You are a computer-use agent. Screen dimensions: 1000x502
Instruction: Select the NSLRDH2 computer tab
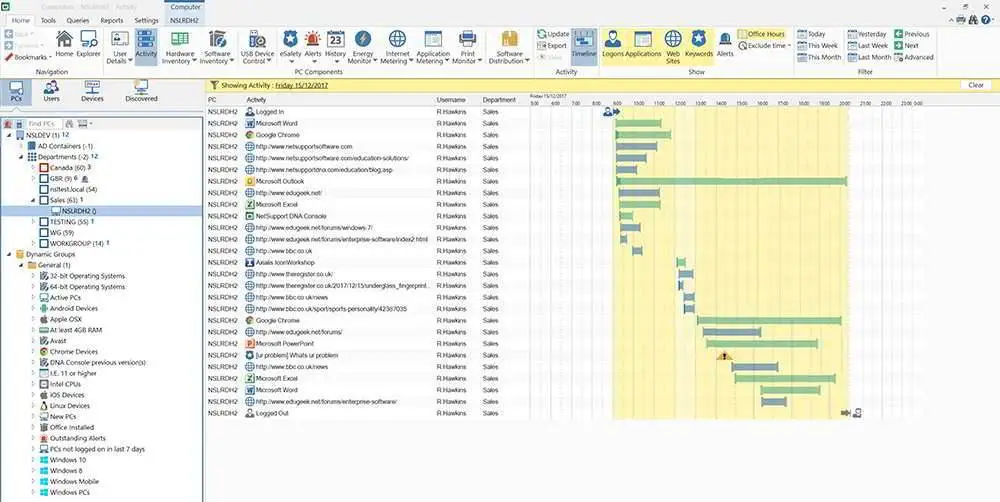(185, 20)
